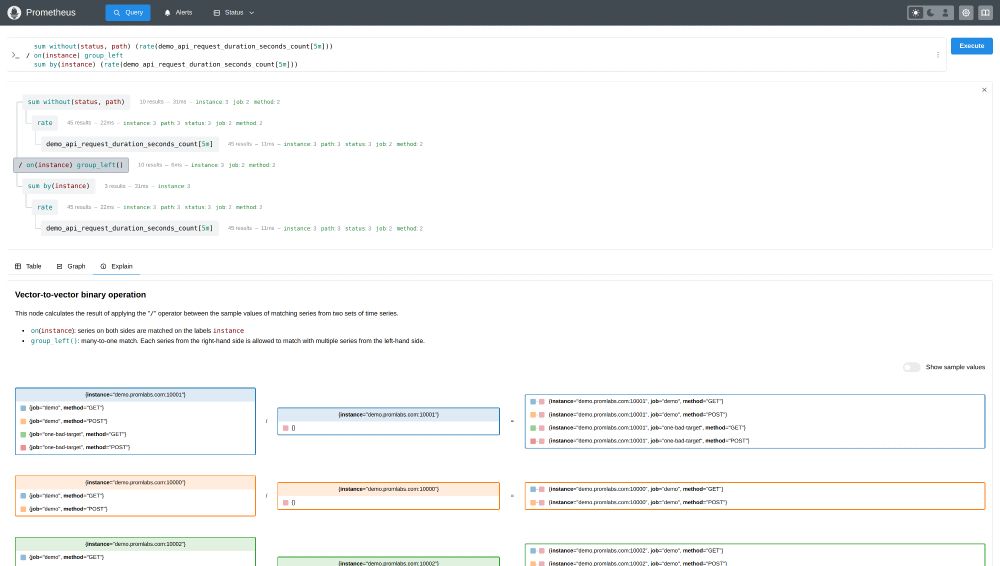
Task: Open settings gear in header
Action: tap(966, 13)
